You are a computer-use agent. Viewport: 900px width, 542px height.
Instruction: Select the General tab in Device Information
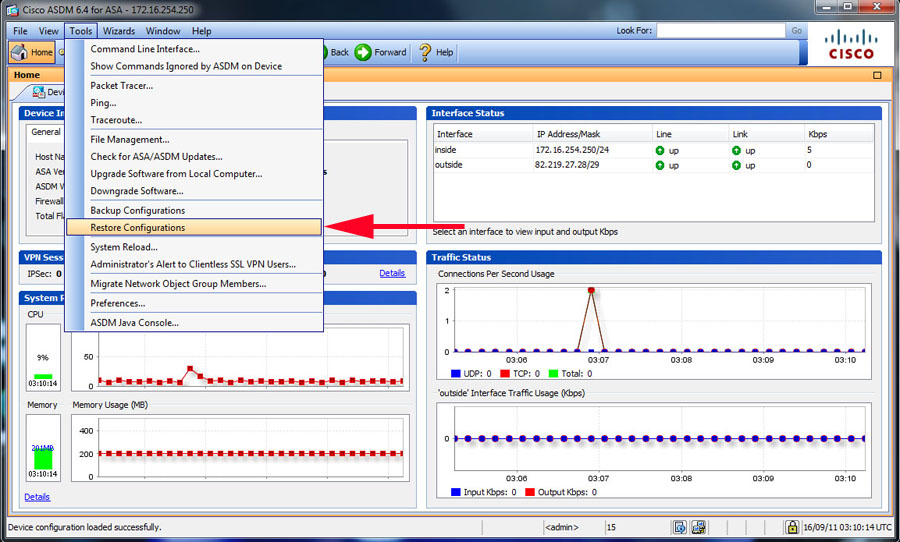click(46, 132)
